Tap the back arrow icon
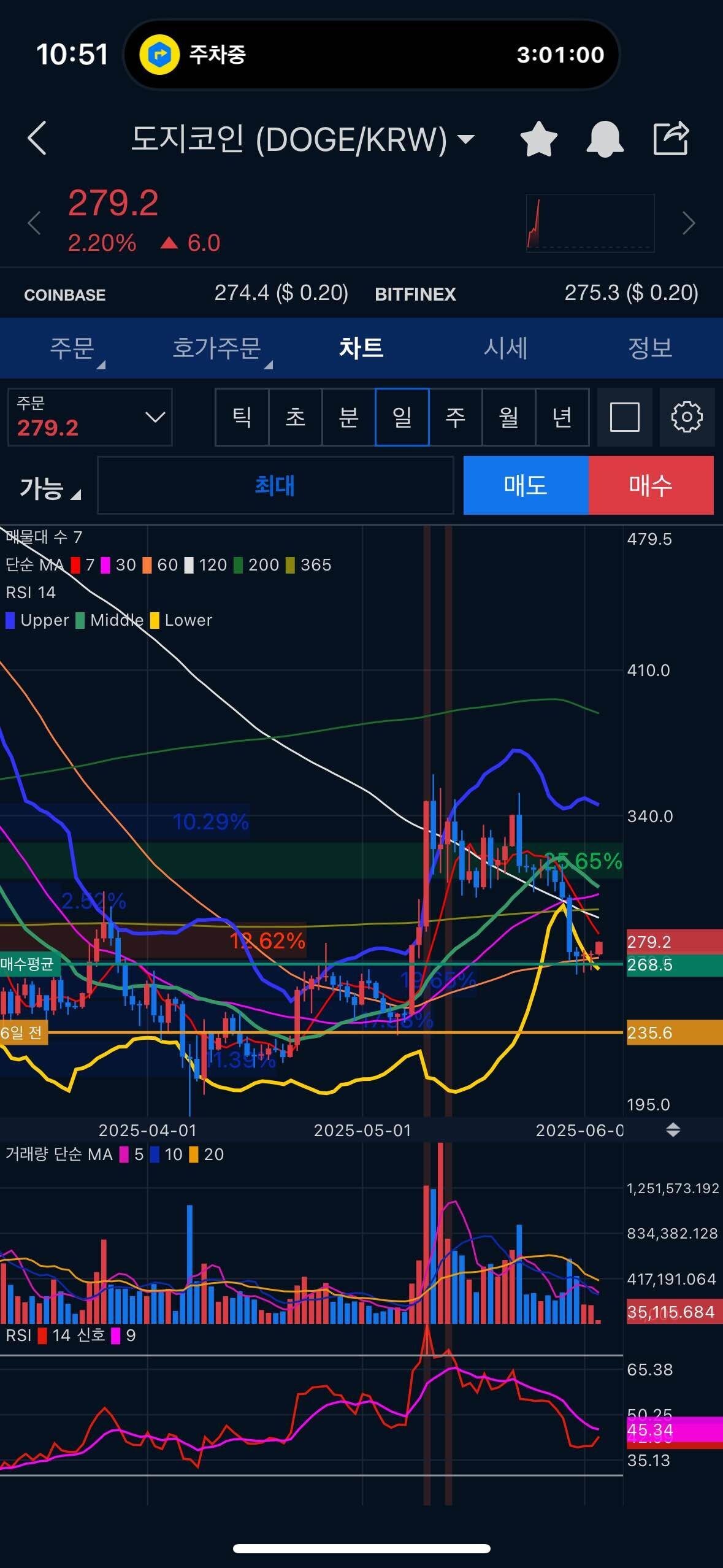723x1568 pixels. click(x=38, y=138)
